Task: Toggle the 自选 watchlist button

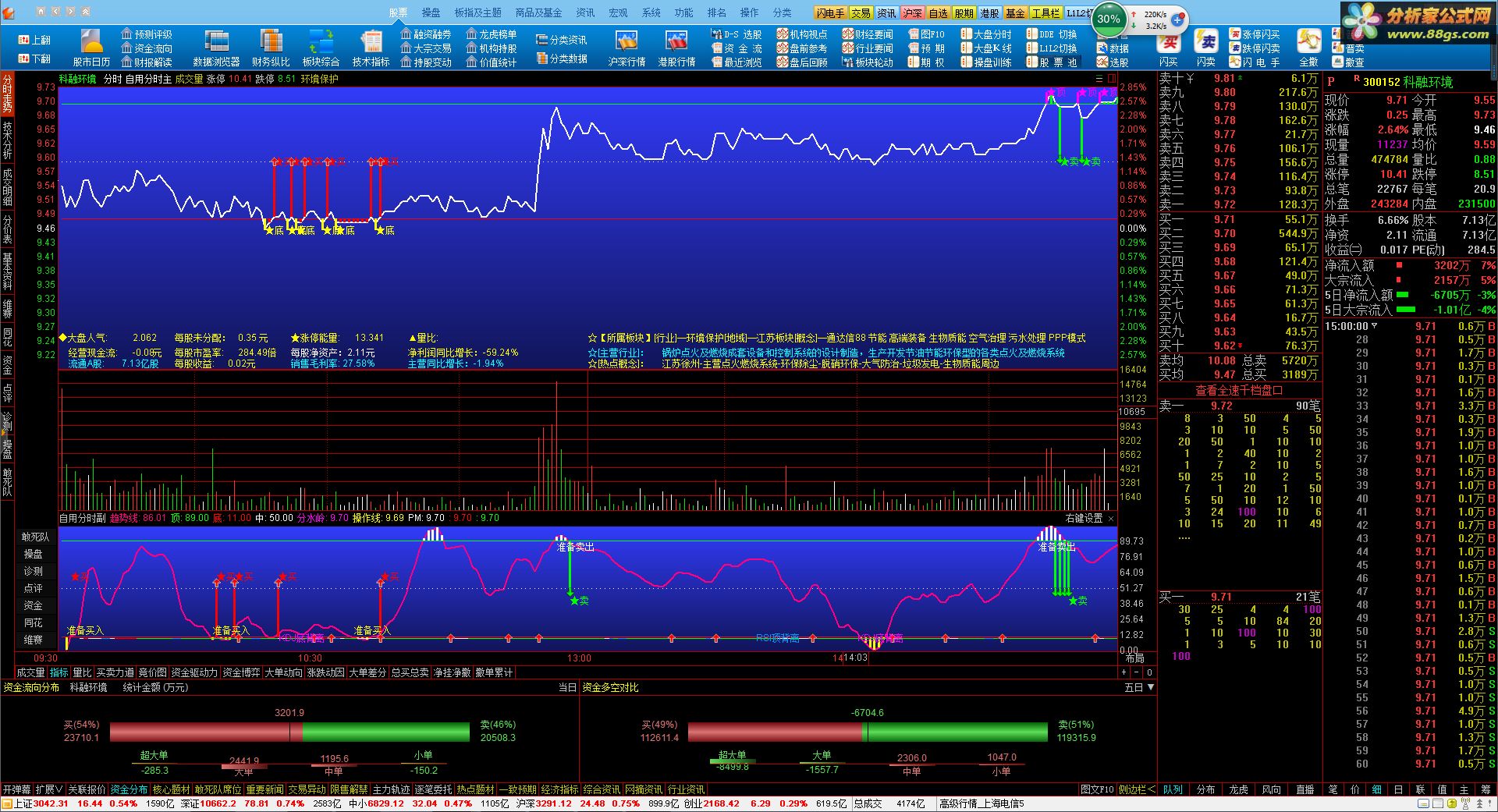Action: [x=938, y=13]
